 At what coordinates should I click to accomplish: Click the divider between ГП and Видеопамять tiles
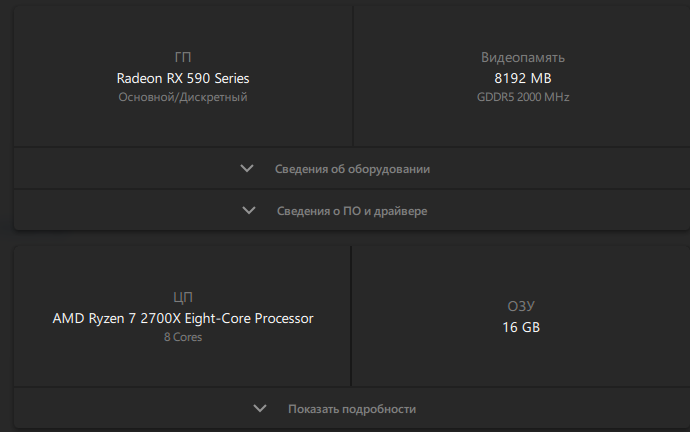(x=353, y=76)
